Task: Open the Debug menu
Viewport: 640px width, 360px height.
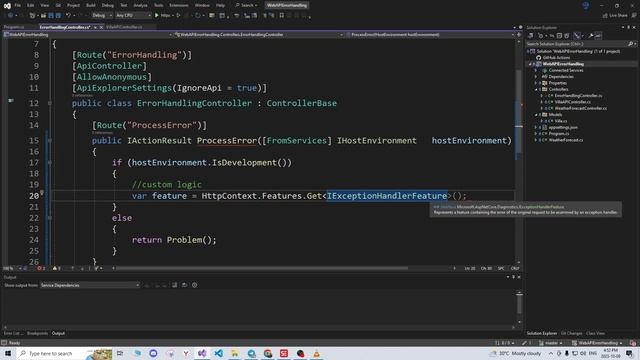Action: (108, 5)
